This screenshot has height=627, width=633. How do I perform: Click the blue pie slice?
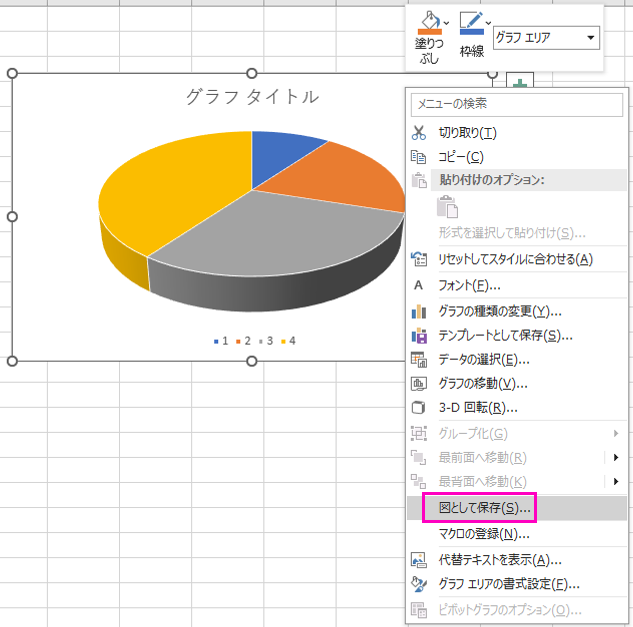point(279,153)
